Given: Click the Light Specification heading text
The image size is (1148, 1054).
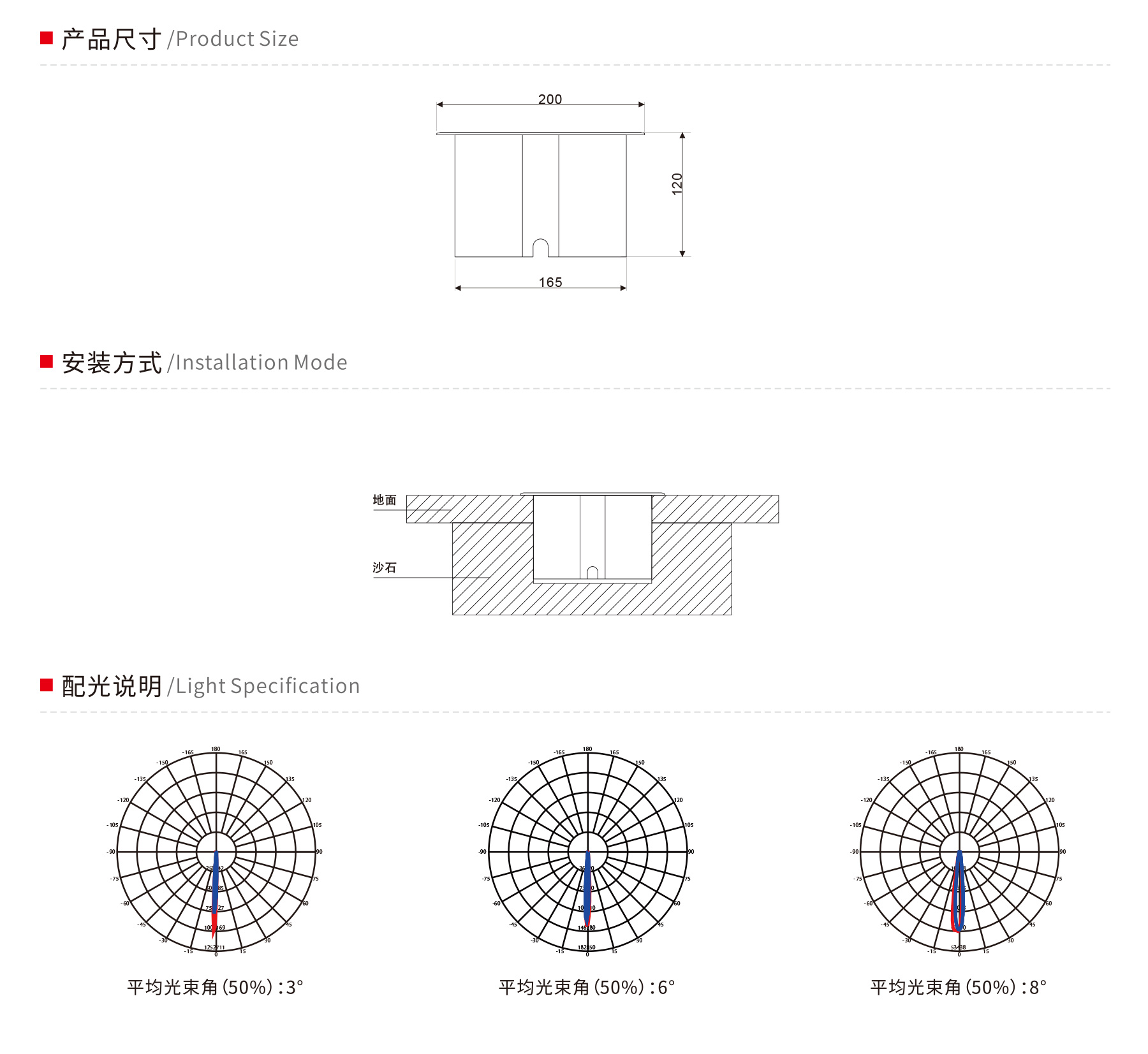Looking at the screenshot, I should coord(210,686).
